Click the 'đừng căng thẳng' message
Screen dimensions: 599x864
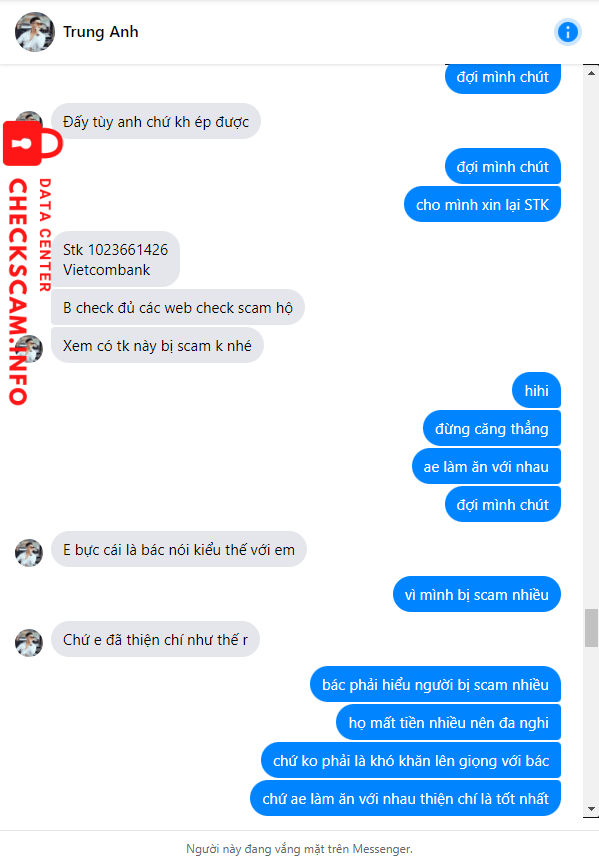tap(492, 428)
